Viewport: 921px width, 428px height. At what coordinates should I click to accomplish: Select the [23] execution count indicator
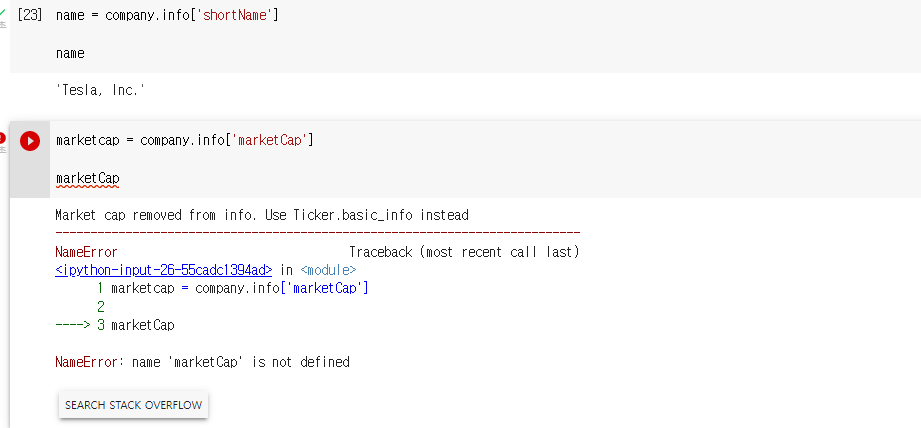(x=30, y=15)
